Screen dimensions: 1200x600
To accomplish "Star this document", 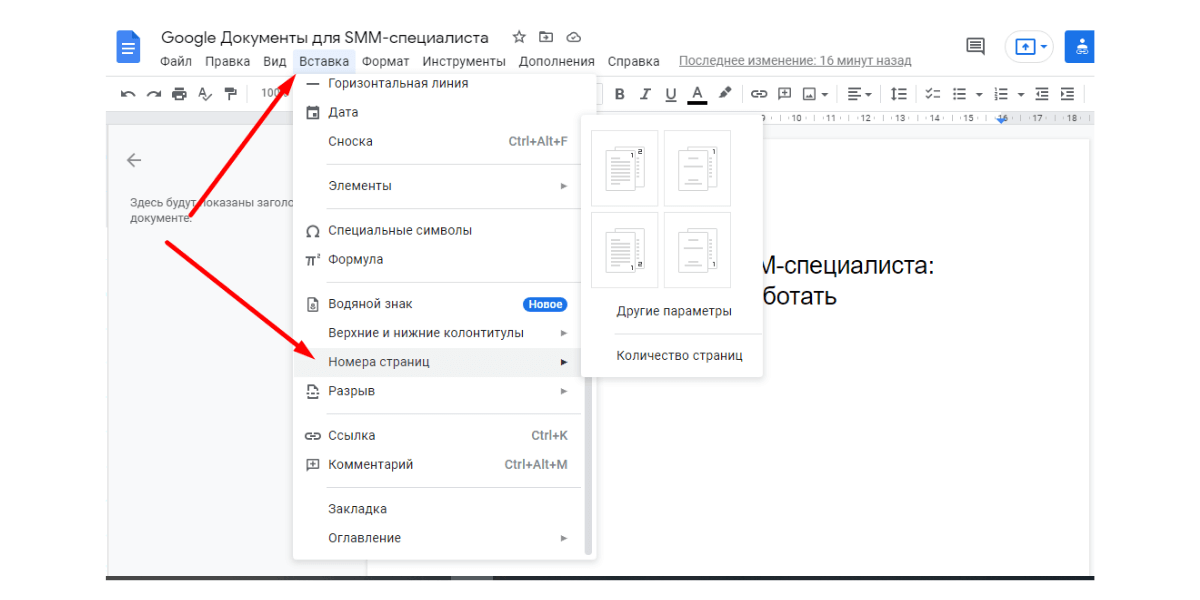I will (x=519, y=37).
